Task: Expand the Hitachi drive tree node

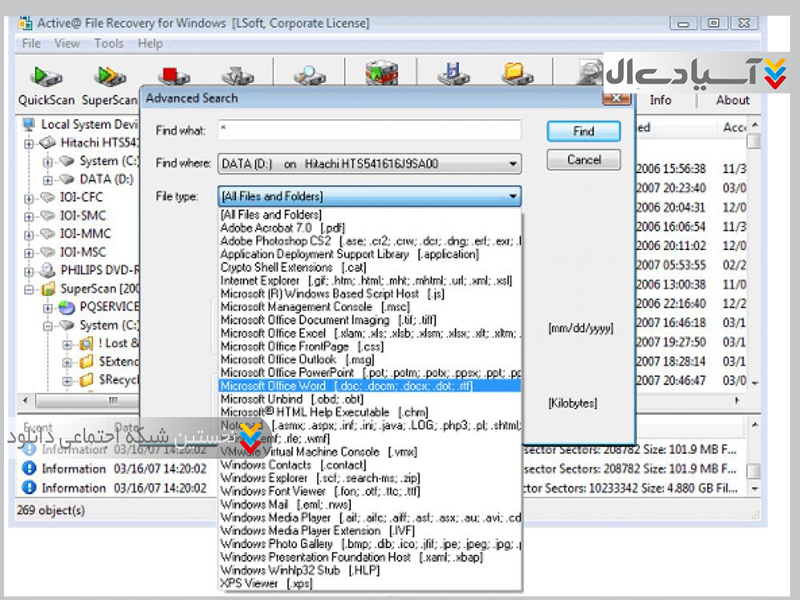Action: point(28,143)
